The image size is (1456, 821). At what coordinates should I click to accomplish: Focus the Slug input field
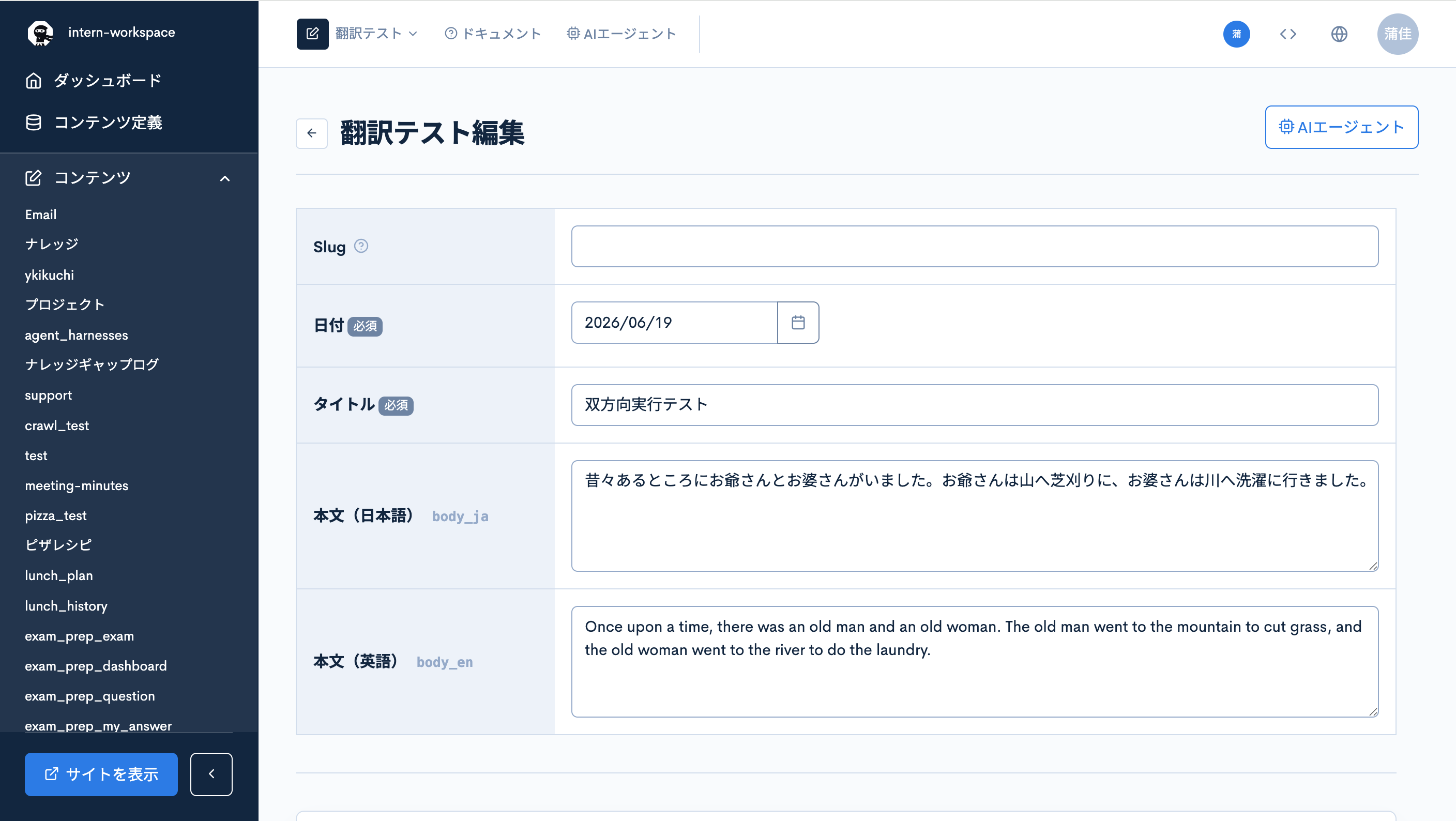[975, 247]
